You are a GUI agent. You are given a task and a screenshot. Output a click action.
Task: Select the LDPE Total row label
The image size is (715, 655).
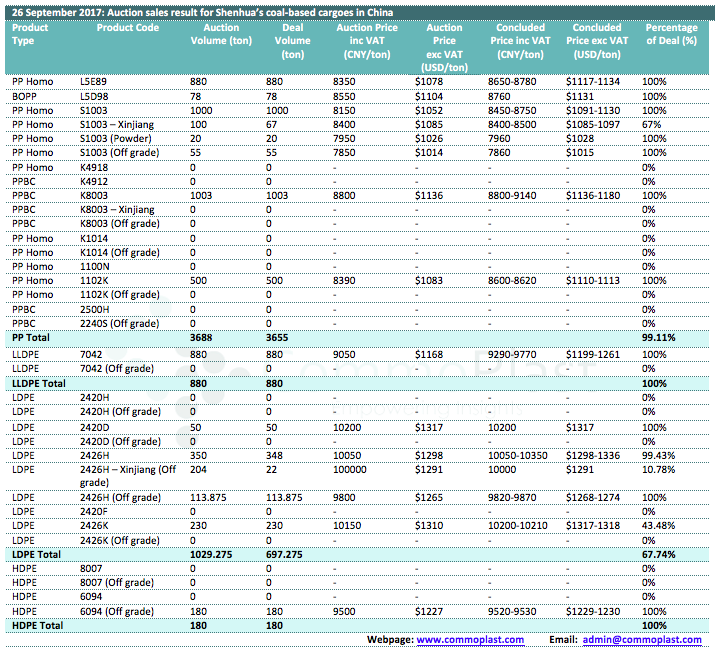35,553
